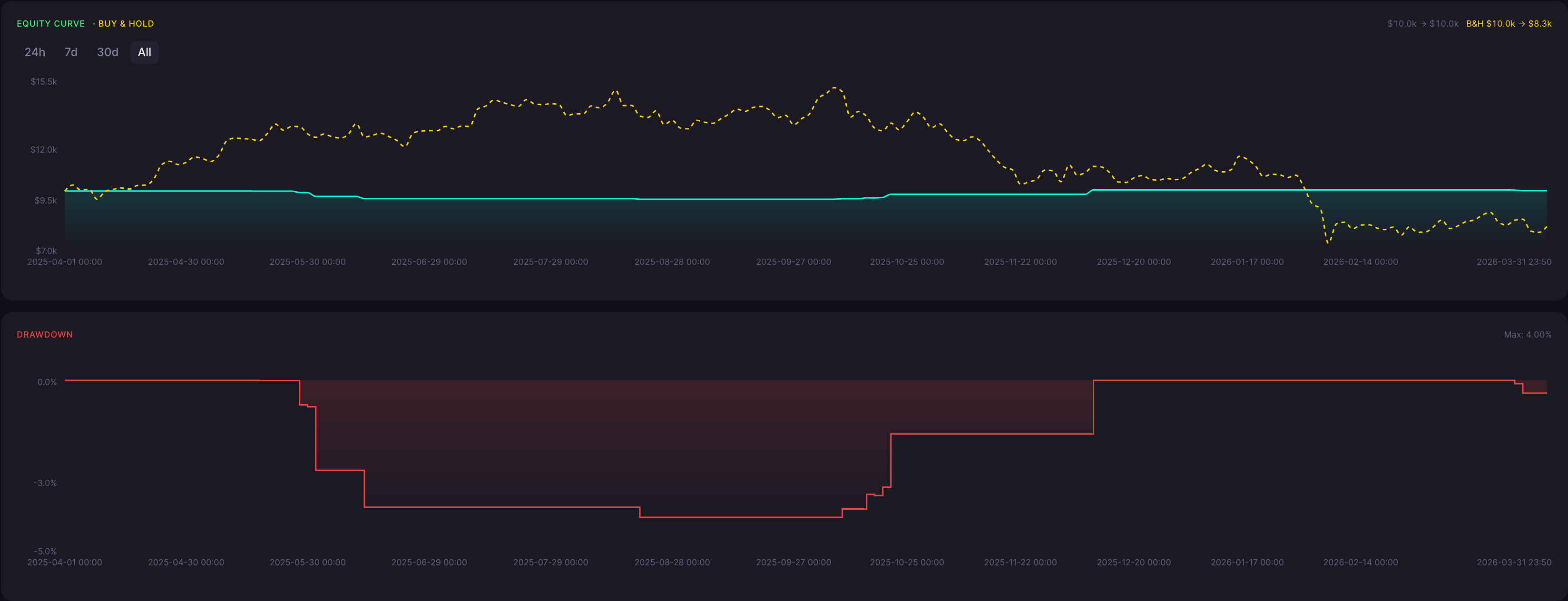
Task: Click the EQUITY CURVE legend label
Action: point(50,24)
